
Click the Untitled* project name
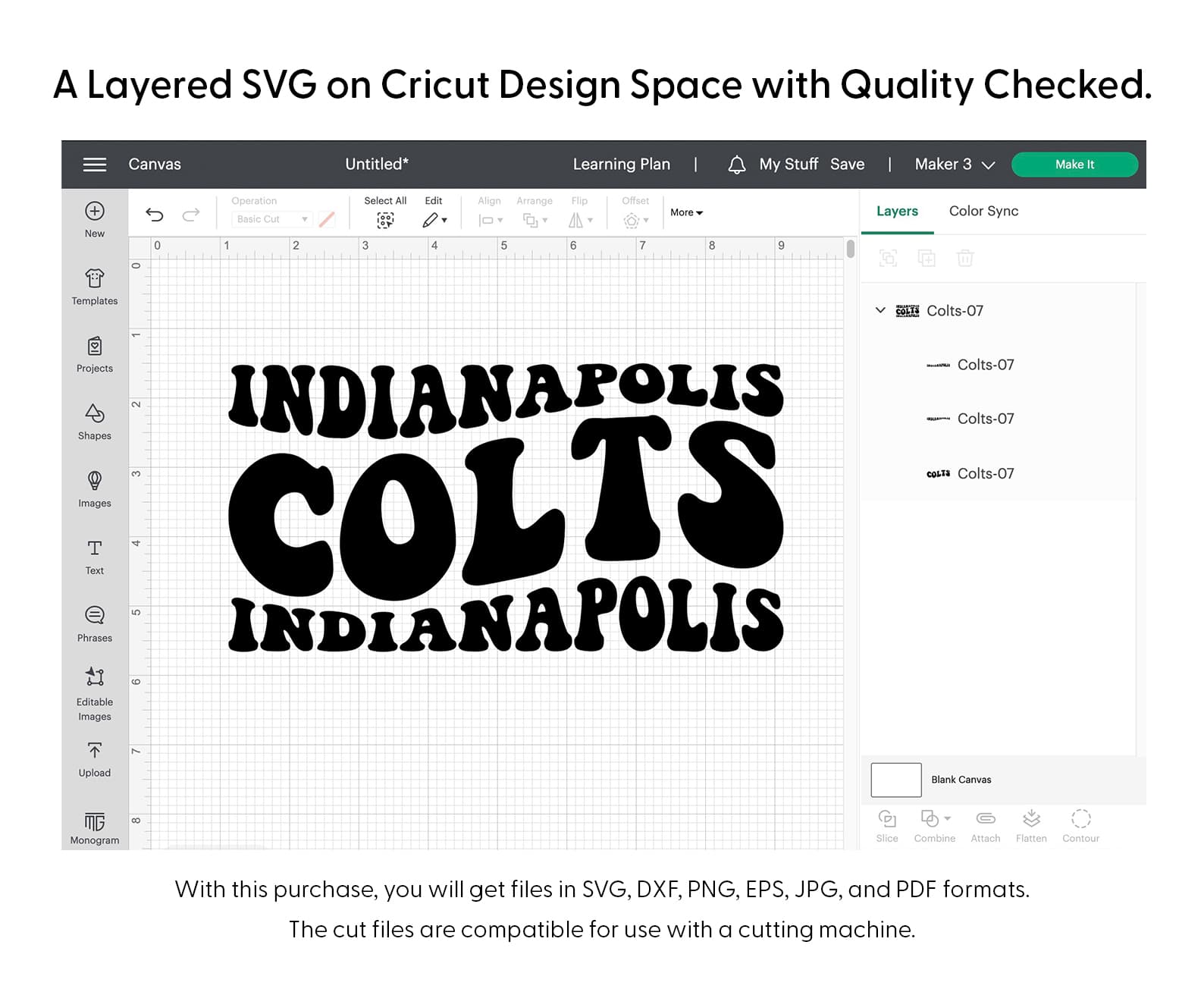[x=377, y=165]
